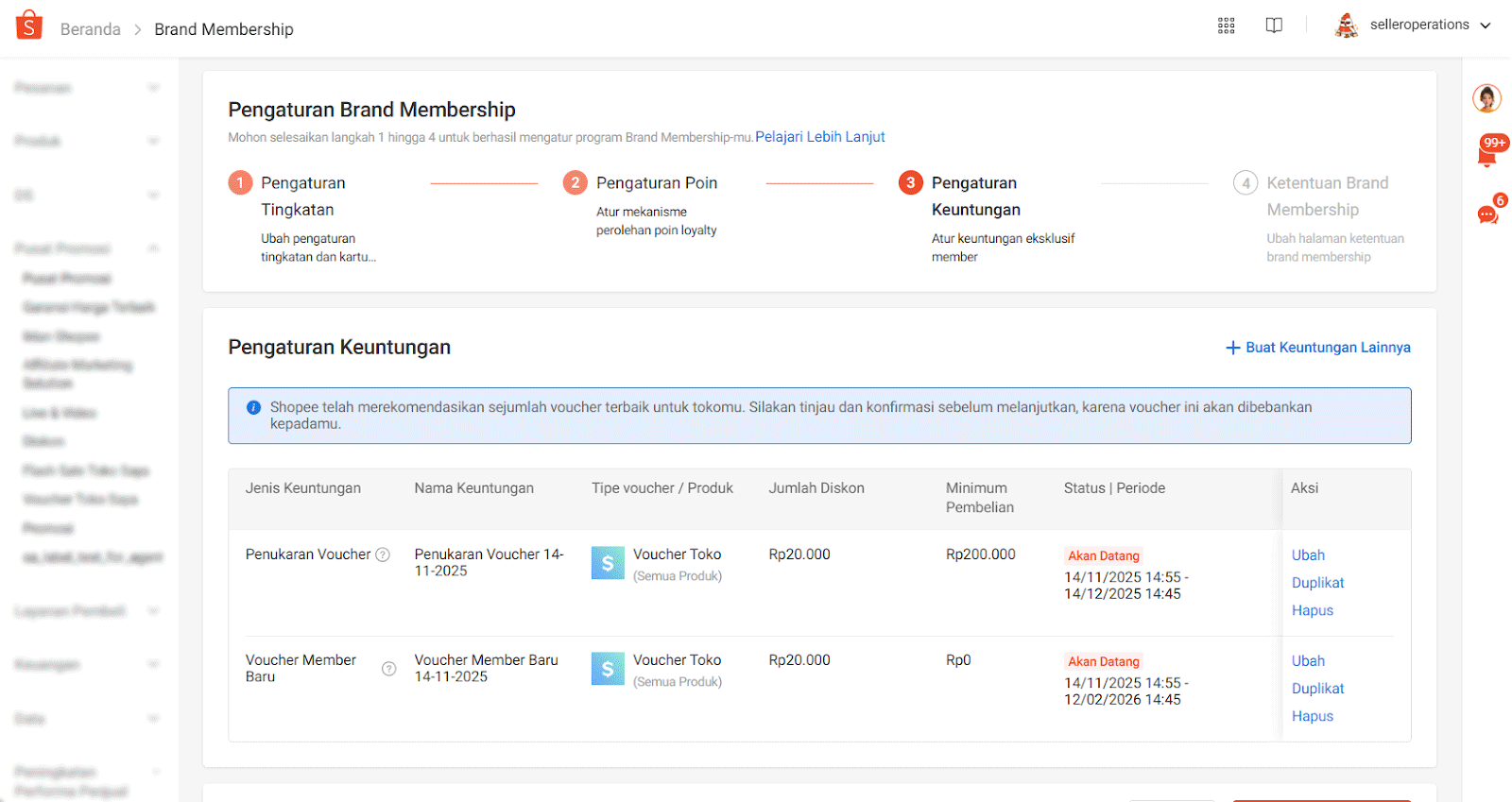1512x802 pixels.
Task: Click the Shopee logo in the header
Action: pyautogui.click(x=29, y=26)
